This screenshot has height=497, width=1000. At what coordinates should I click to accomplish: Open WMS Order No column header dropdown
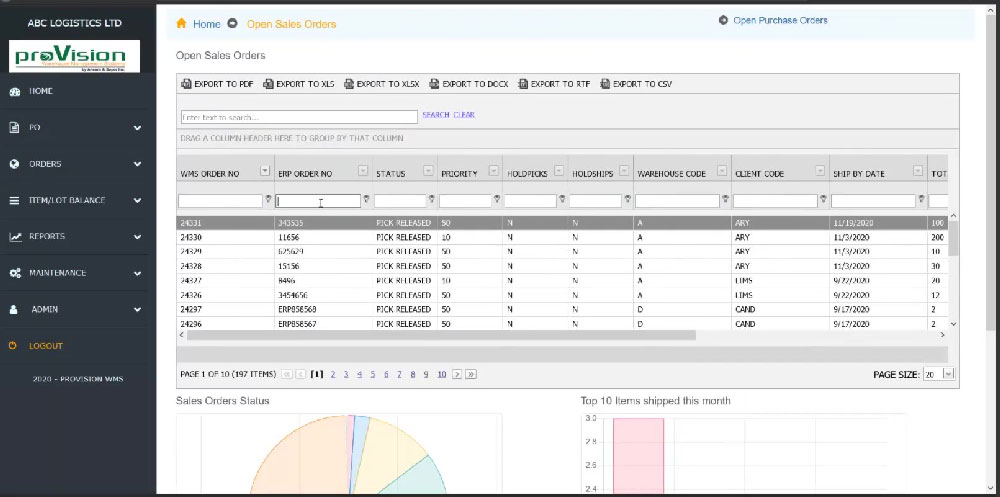click(x=265, y=171)
